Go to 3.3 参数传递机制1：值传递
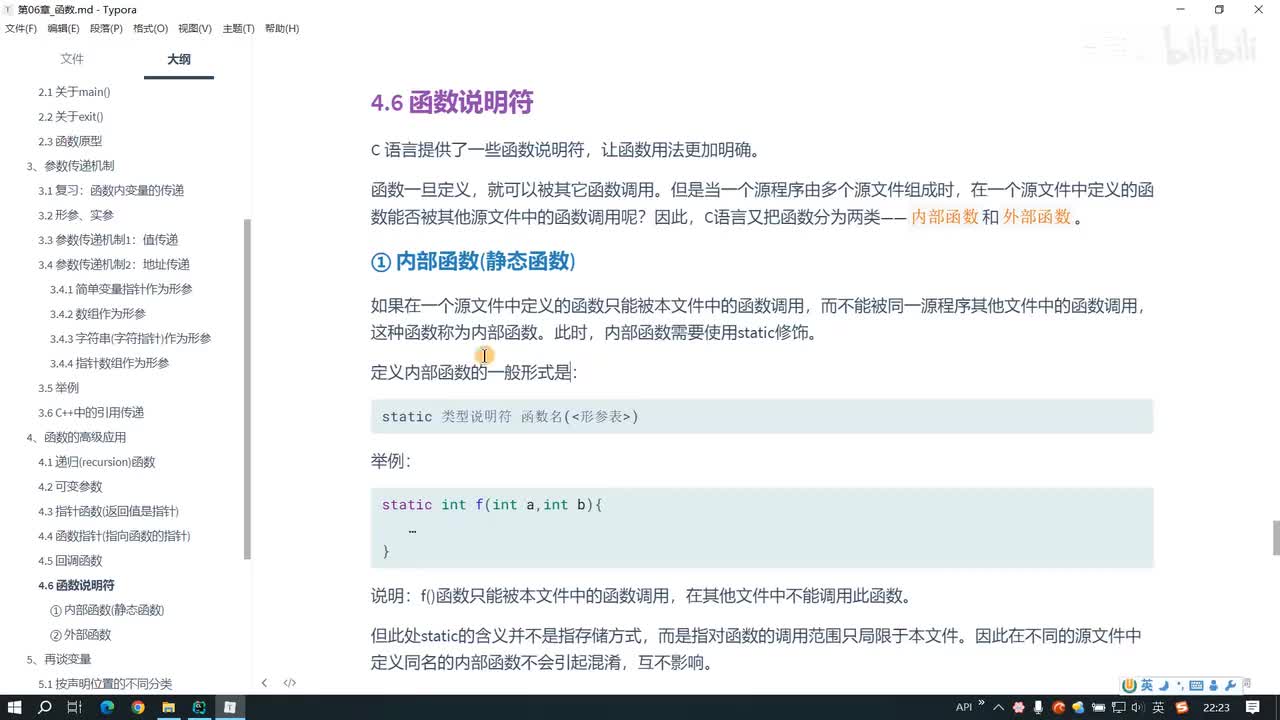Image resolution: width=1280 pixels, height=720 pixels. (x=108, y=240)
